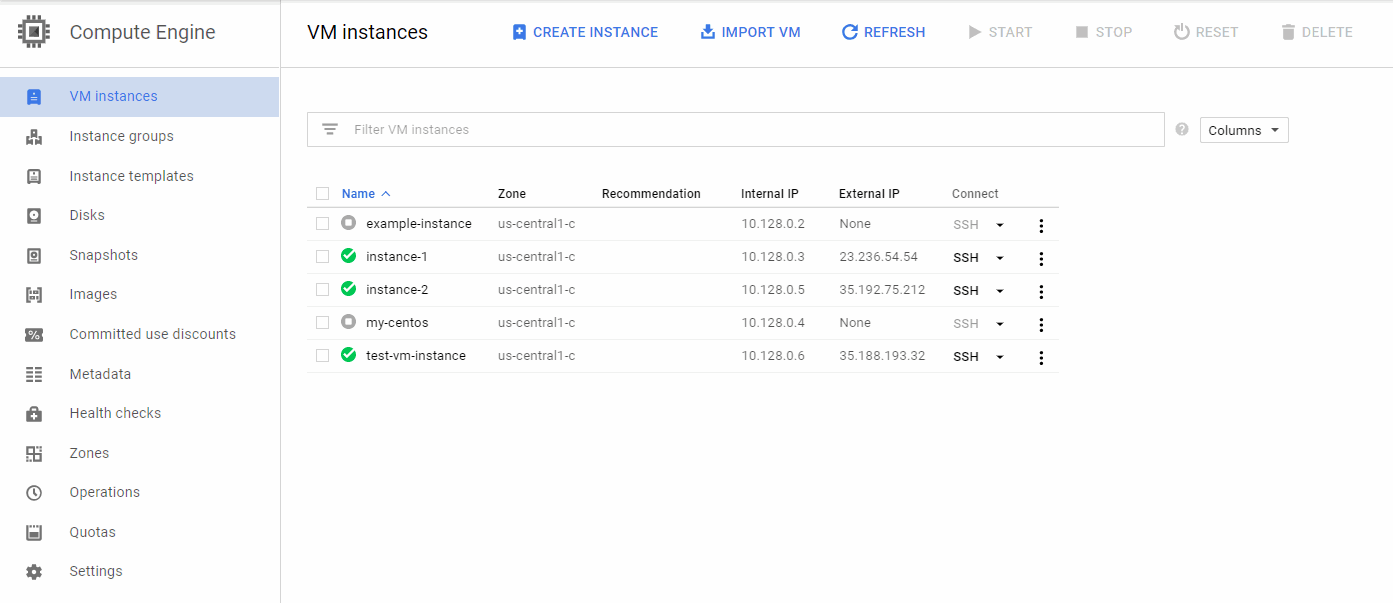This screenshot has height=603, width=1393.
Task: View the Operations log
Action: click(x=104, y=491)
